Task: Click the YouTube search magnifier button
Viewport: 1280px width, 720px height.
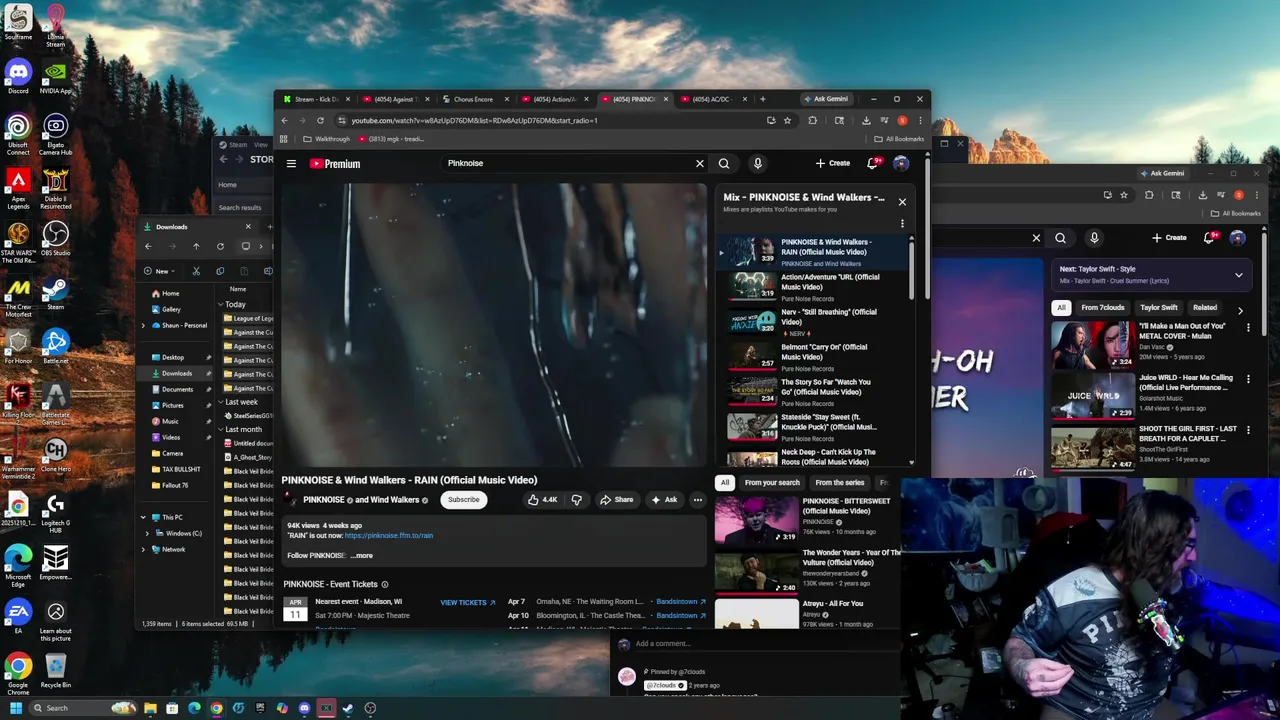Action: [724, 164]
